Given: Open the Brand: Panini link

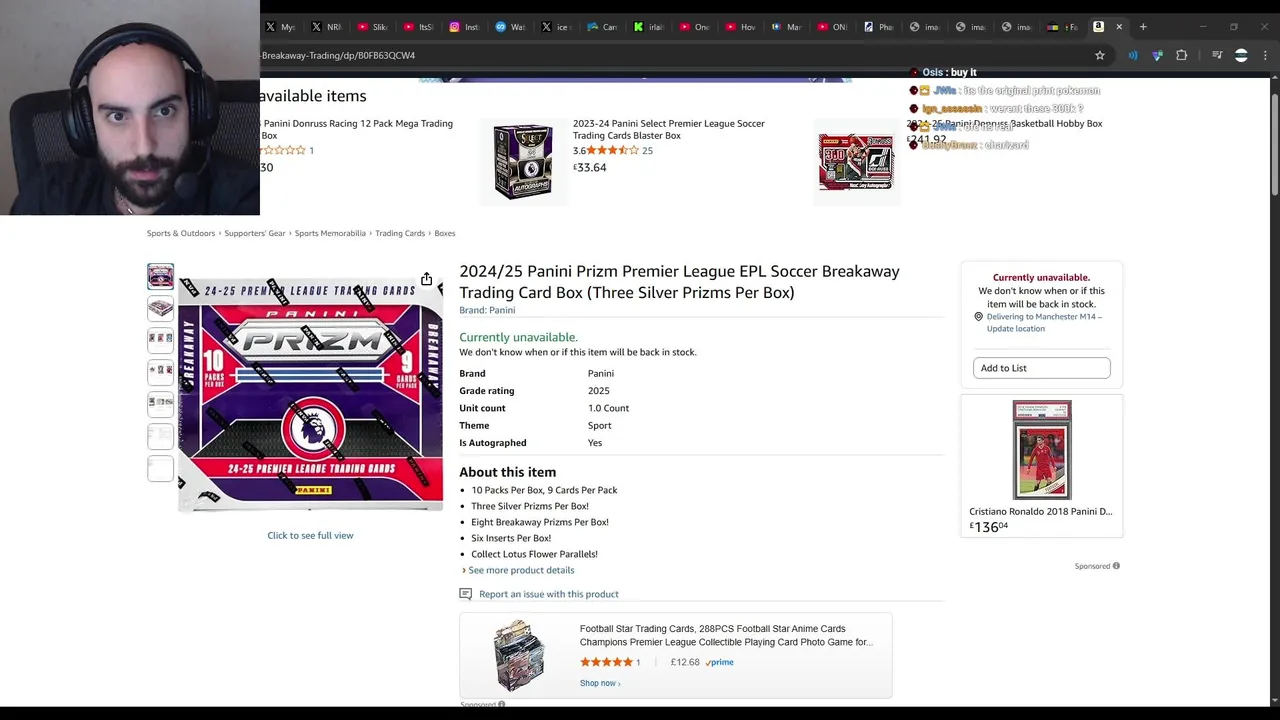Looking at the screenshot, I should [x=487, y=310].
